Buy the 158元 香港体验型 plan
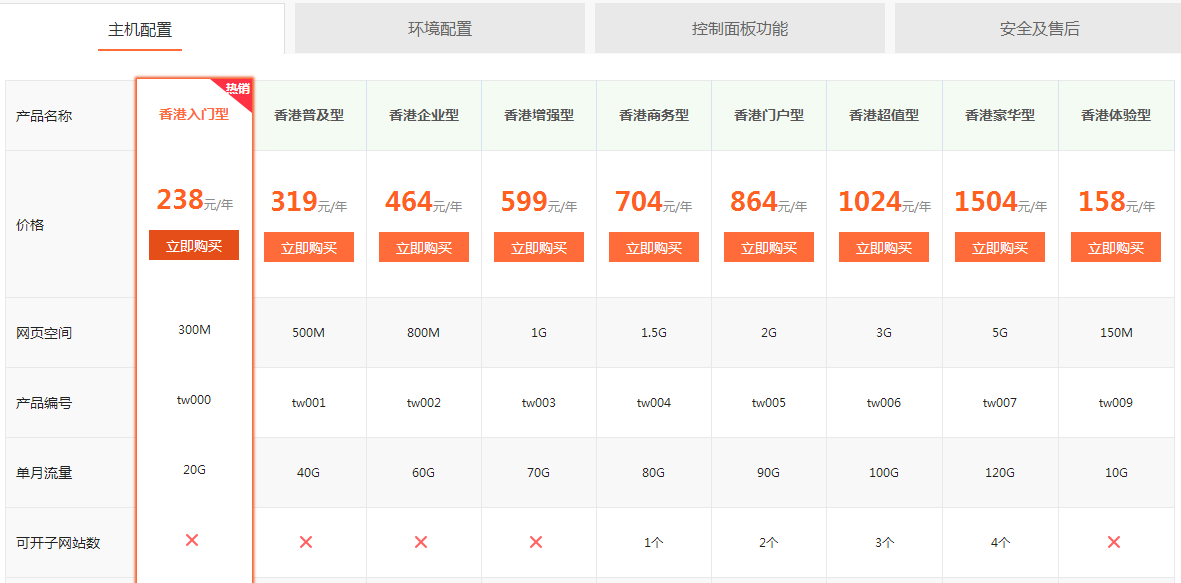This screenshot has height=583, width=1181. pos(1116,248)
